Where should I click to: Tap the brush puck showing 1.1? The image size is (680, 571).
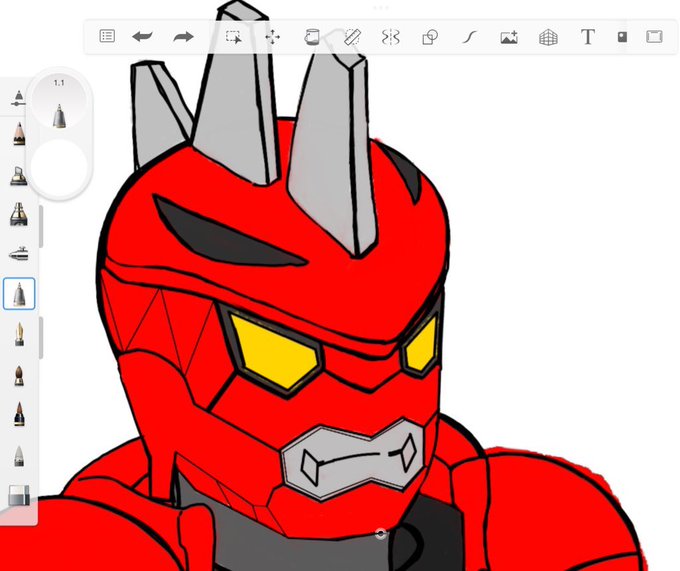tap(59, 104)
